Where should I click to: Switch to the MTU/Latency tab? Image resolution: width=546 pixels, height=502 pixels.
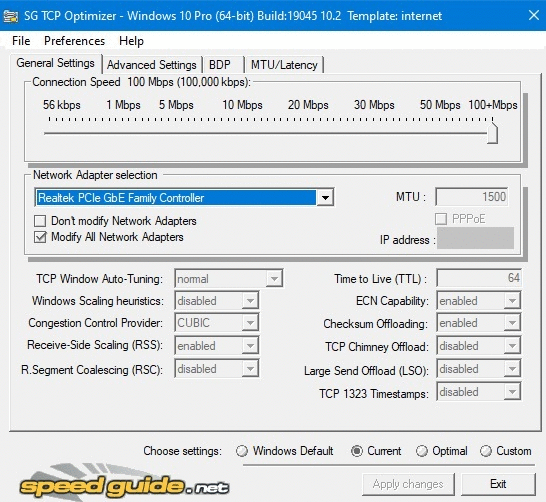(x=284, y=65)
